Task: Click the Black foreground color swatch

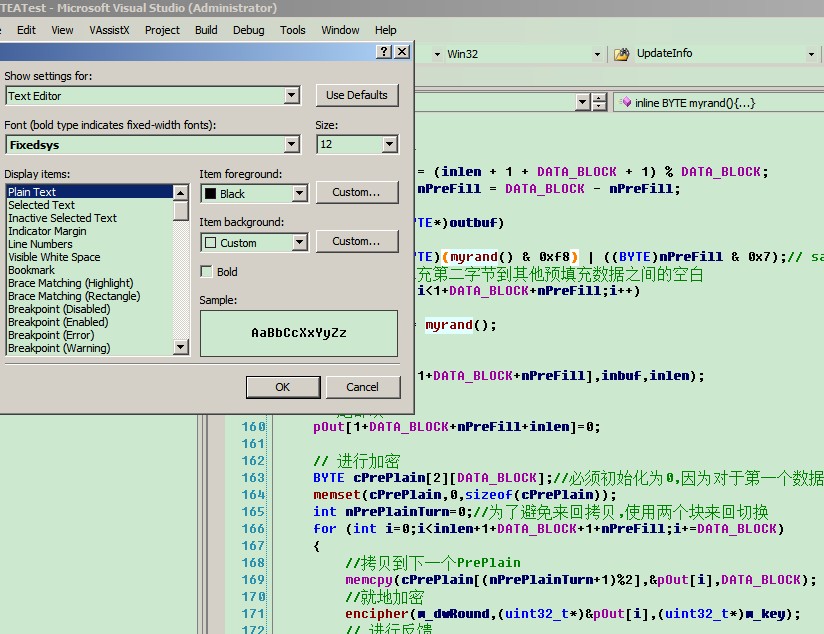Action: coord(210,194)
